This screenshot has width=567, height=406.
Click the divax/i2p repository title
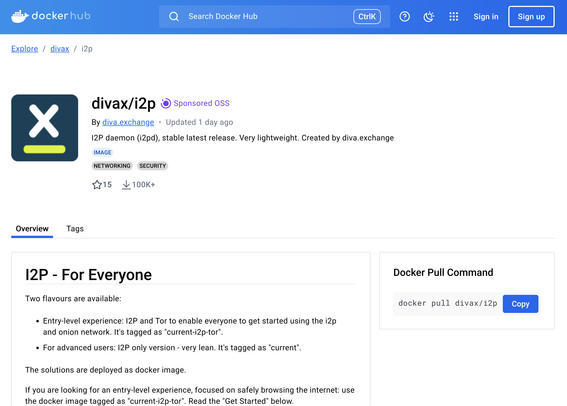[123, 103]
